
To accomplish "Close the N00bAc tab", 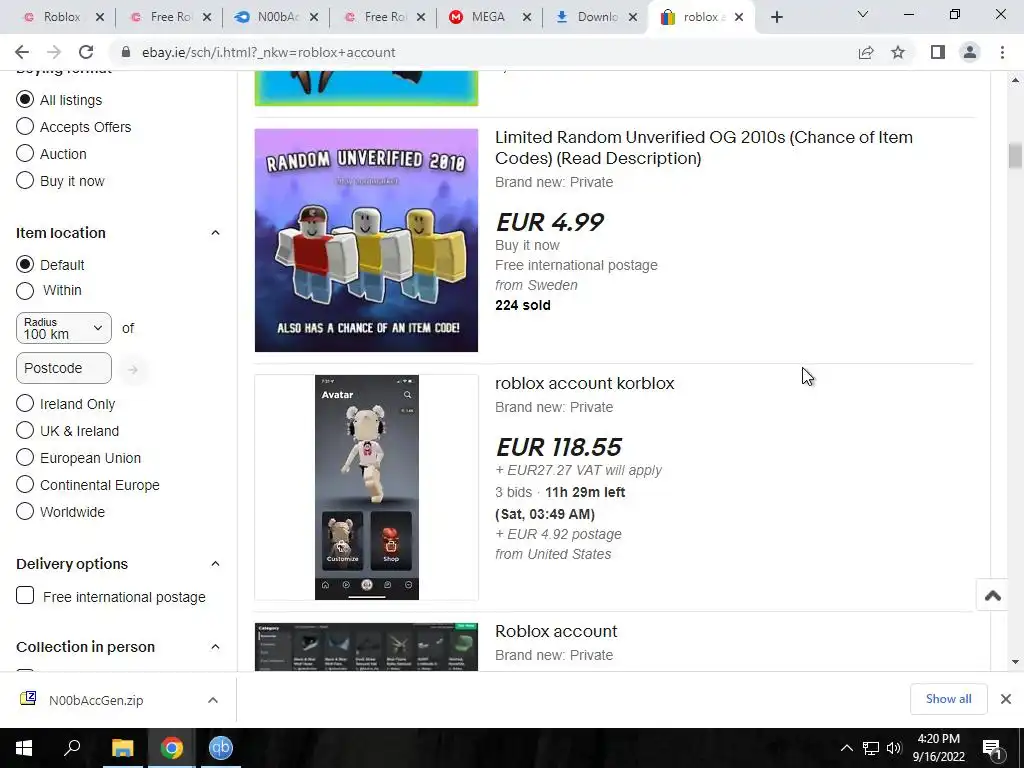I will click(313, 18).
